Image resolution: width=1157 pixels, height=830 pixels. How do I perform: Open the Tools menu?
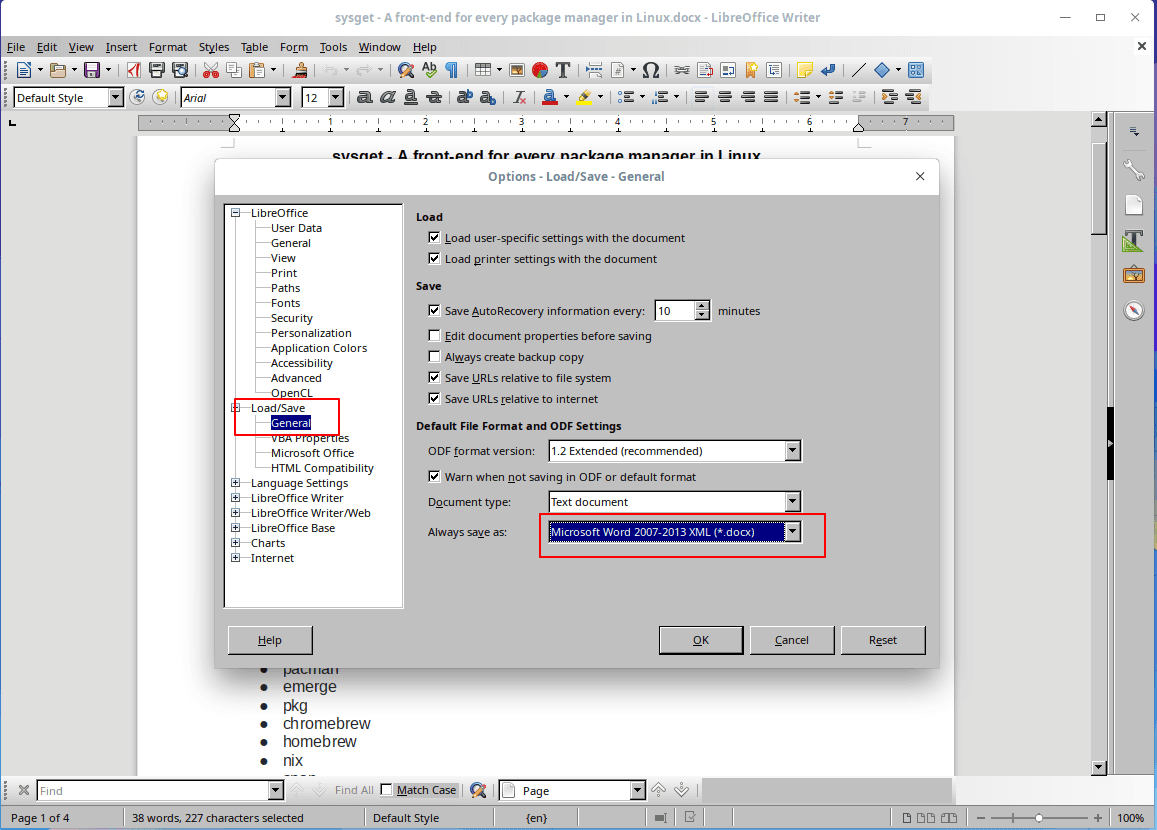(x=333, y=47)
